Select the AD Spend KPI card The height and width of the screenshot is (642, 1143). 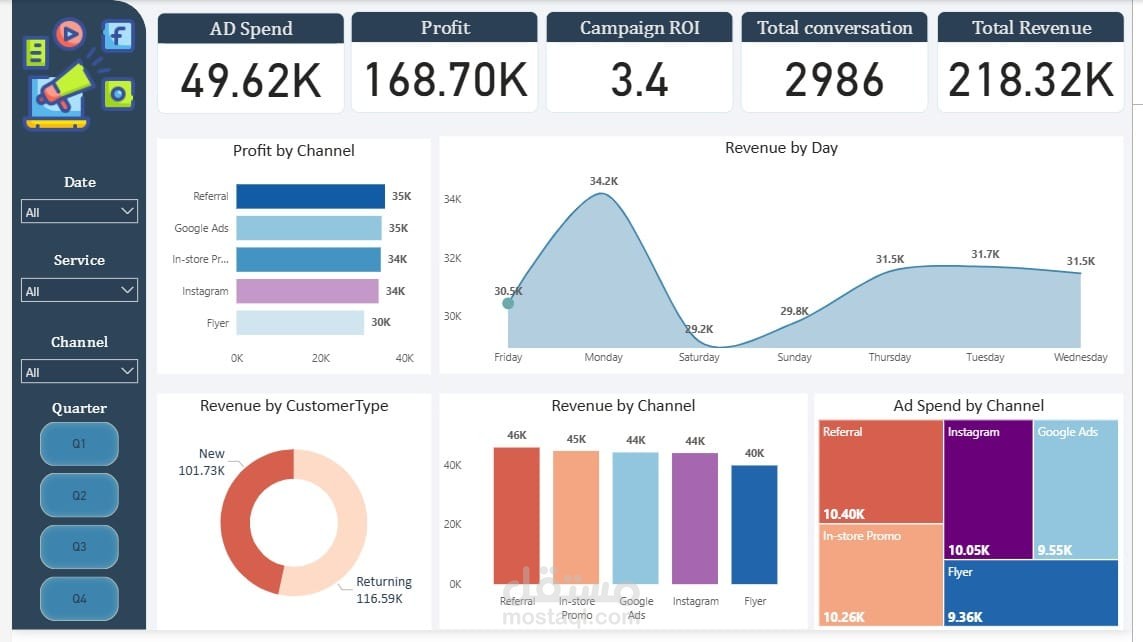coord(249,62)
